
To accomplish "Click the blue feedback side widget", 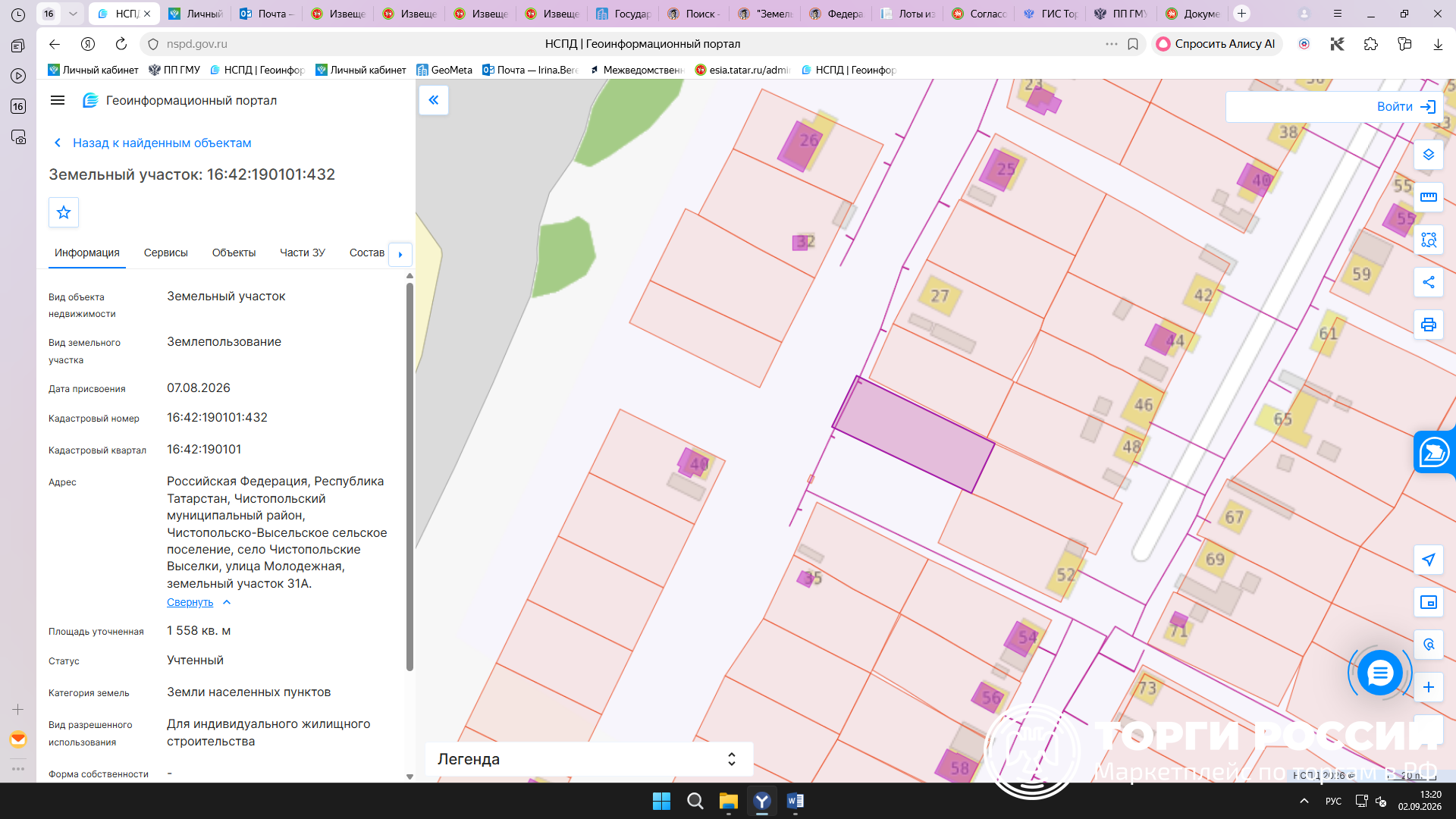I will 1434,453.
